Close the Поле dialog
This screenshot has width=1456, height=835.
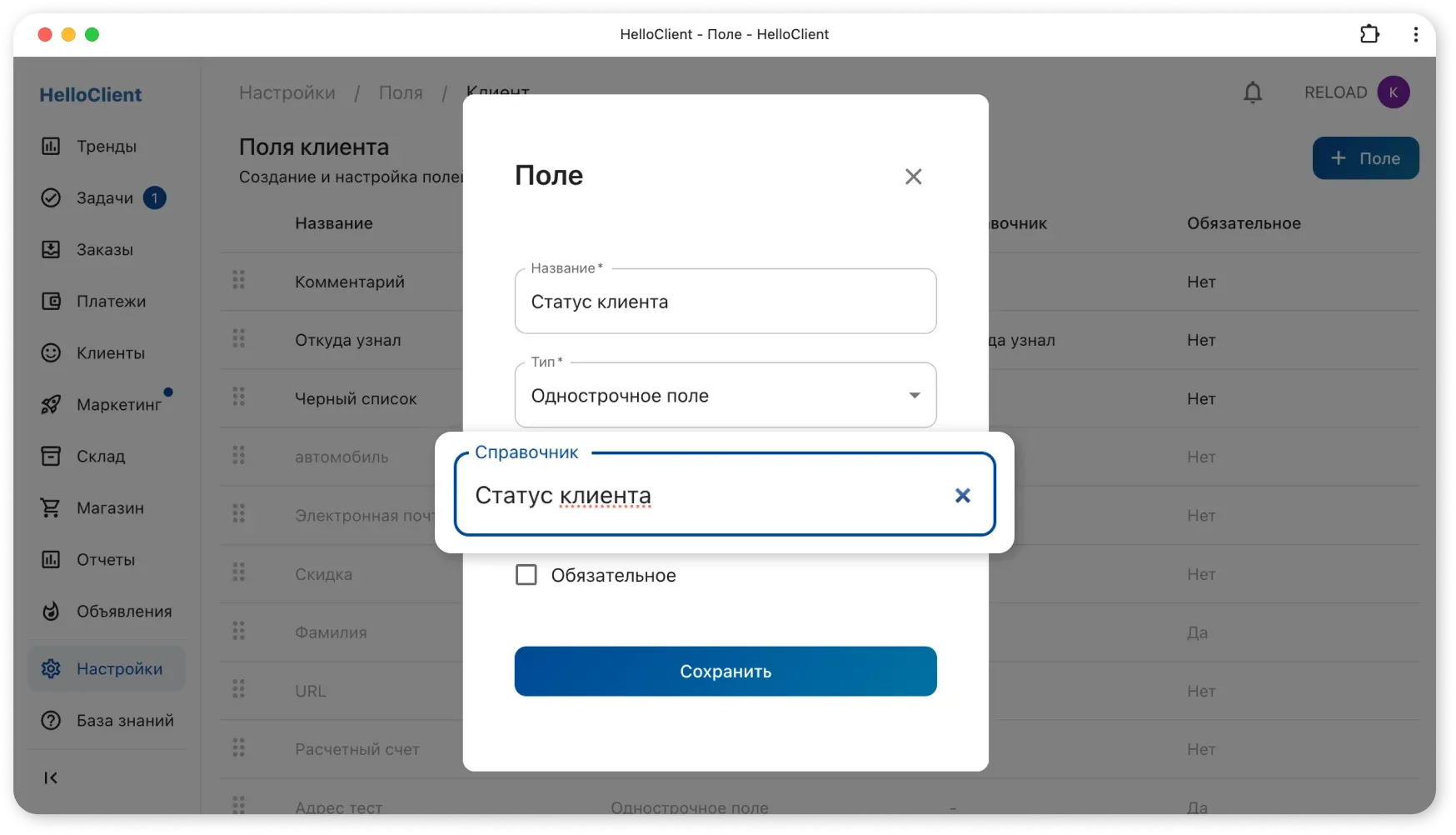click(913, 177)
